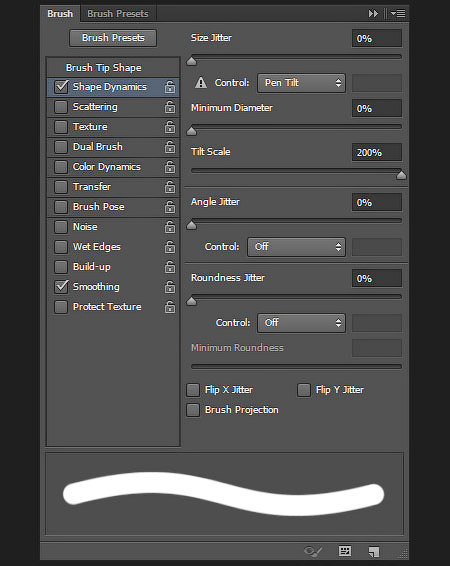Select the Brush Tip Shape section

(104, 68)
